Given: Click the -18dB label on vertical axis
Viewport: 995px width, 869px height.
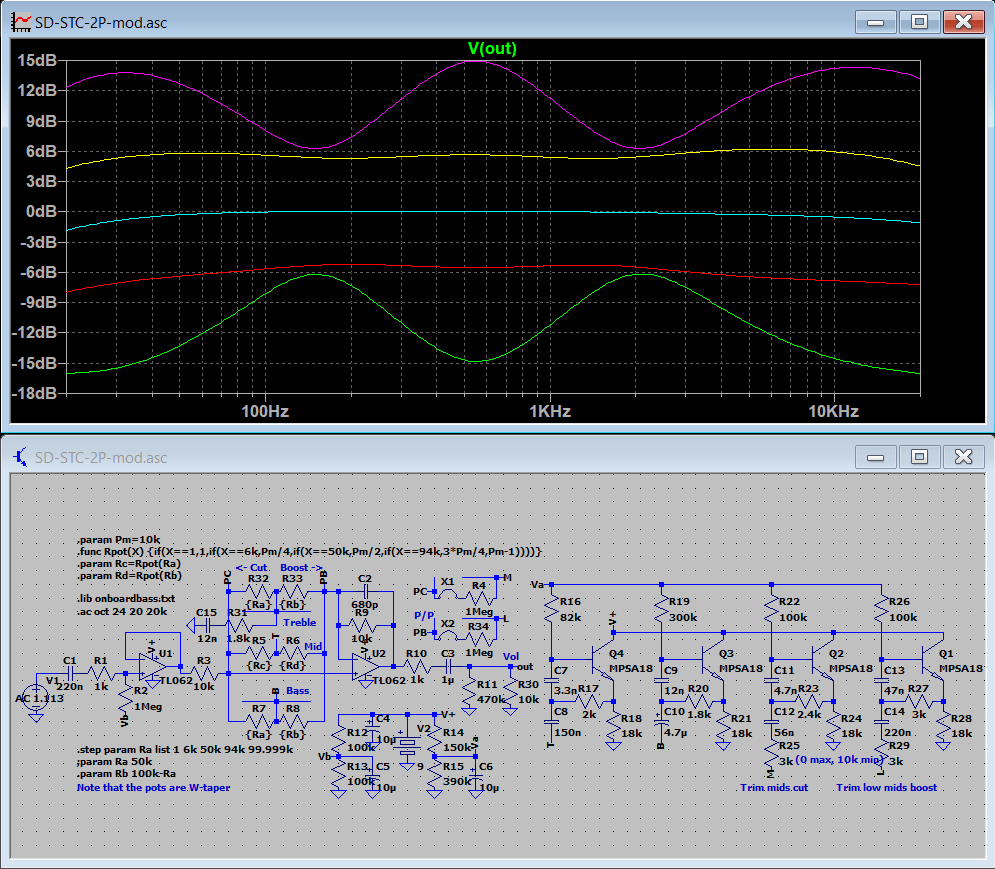Looking at the screenshot, I should [x=35, y=393].
